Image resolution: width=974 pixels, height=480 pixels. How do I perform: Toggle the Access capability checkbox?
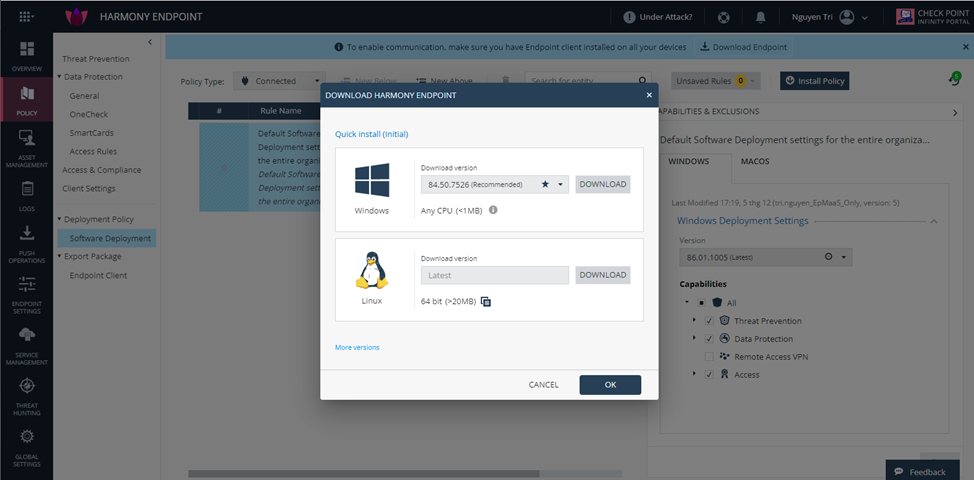click(x=709, y=375)
